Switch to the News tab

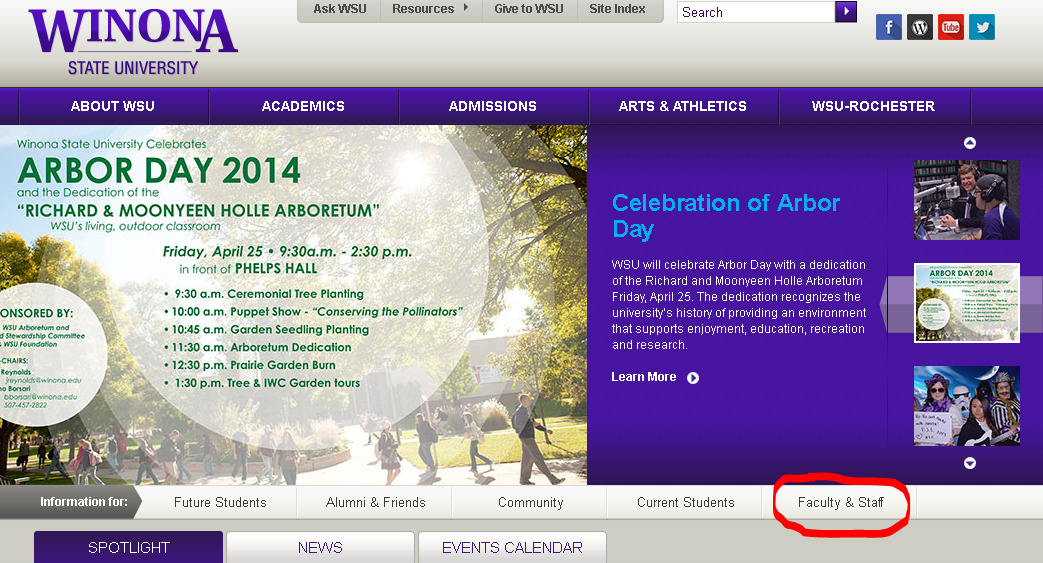[320, 548]
